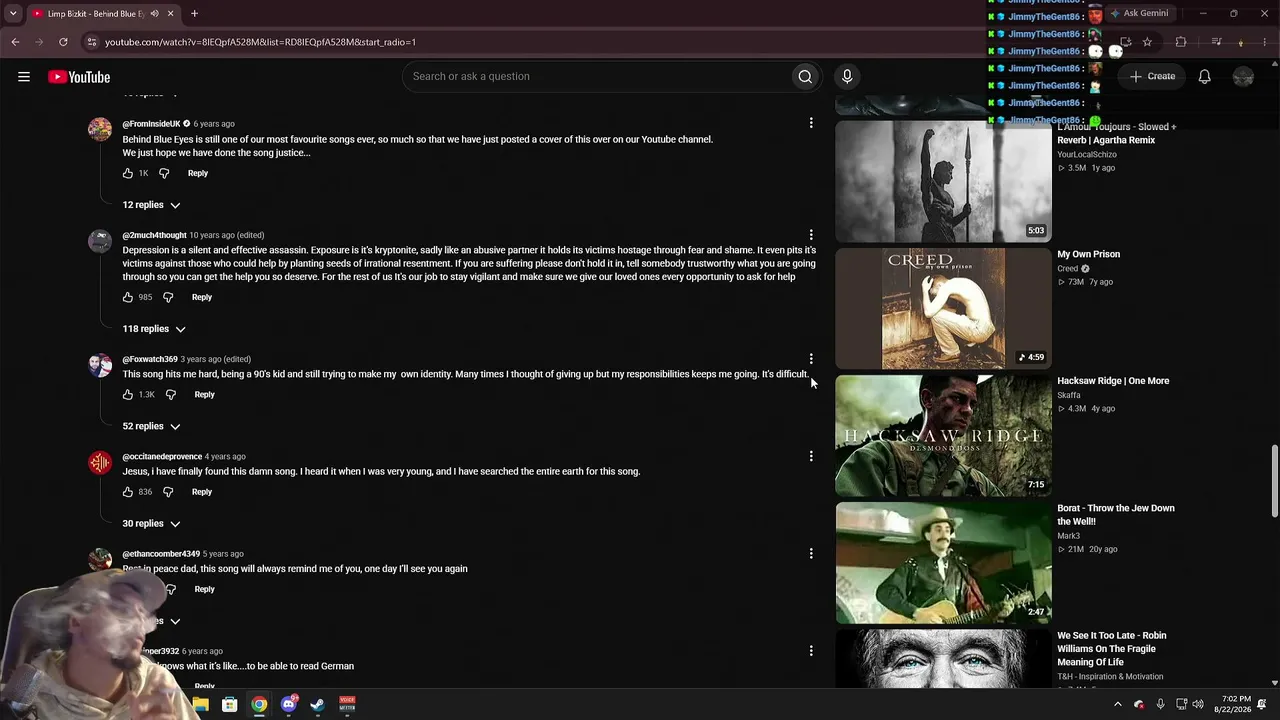
Task: Expand the 12 replies thread
Action: click(x=151, y=205)
